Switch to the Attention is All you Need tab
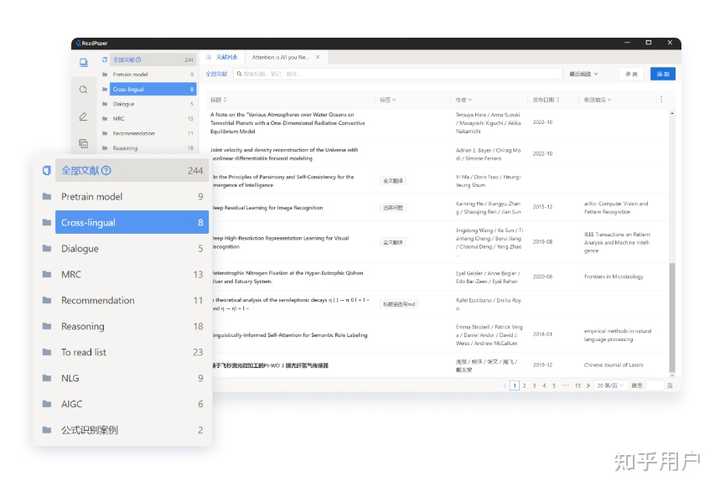 pos(280,57)
